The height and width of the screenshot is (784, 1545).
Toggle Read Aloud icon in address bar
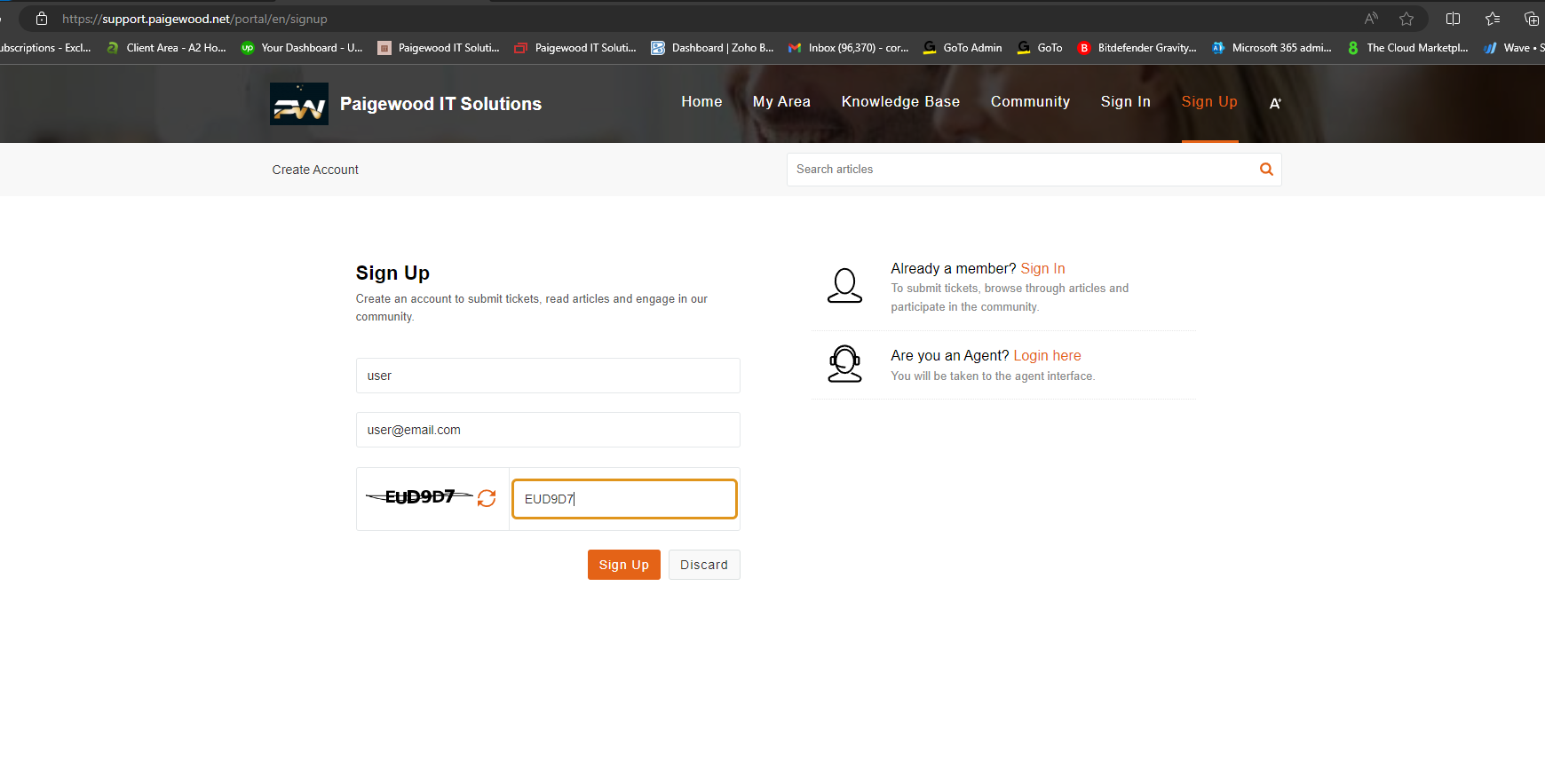tap(1371, 19)
